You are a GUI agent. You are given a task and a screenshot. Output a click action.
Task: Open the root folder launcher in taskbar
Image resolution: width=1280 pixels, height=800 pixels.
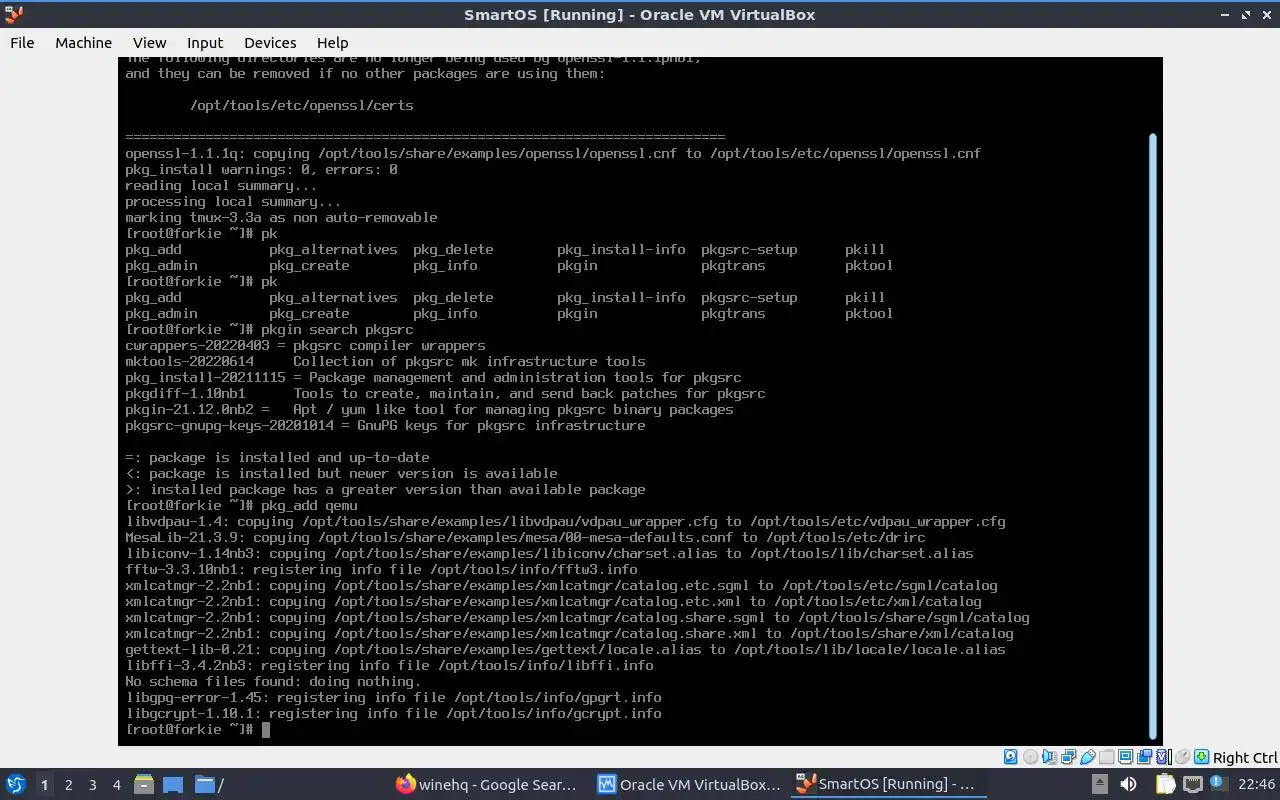point(209,784)
